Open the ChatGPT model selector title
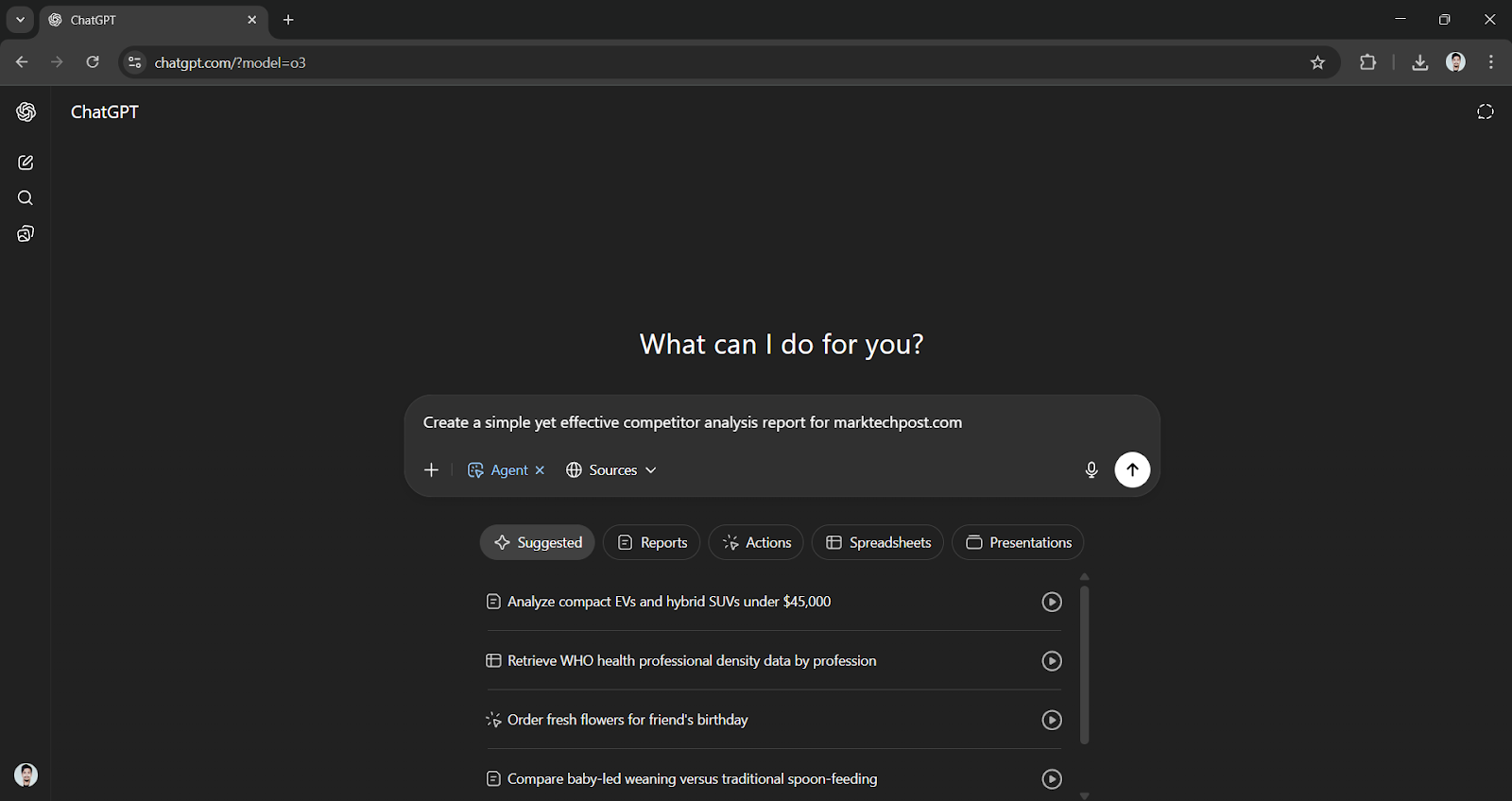Image resolution: width=1512 pixels, height=801 pixels. click(x=105, y=112)
